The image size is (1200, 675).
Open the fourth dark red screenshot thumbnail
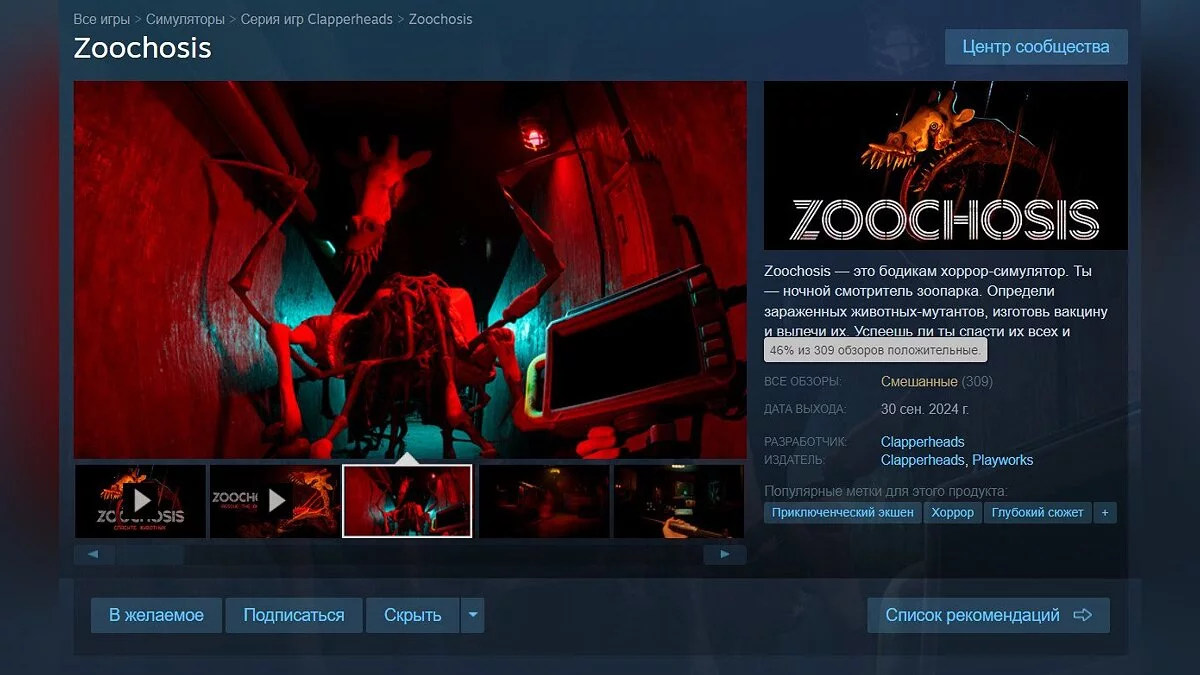click(x=544, y=501)
